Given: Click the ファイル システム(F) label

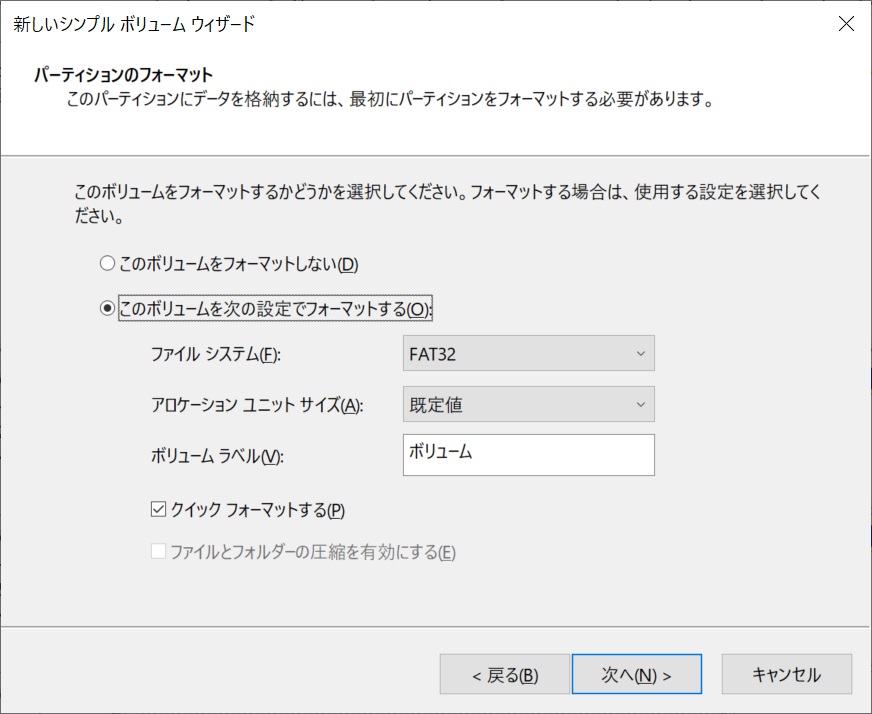Looking at the screenshot, I should coord(216,354).
